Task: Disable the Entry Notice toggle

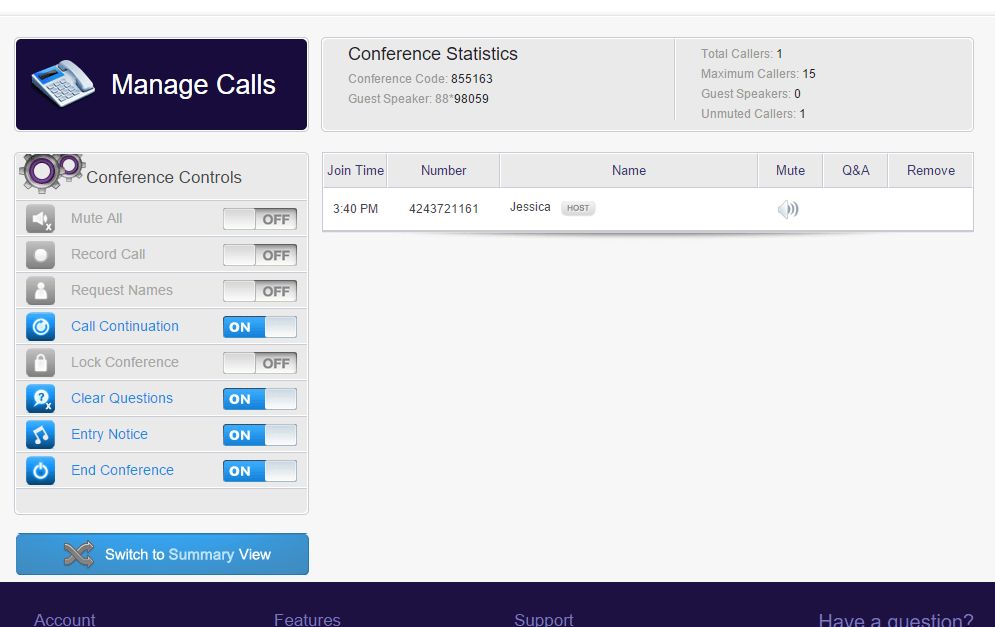Action: point(260,434)
